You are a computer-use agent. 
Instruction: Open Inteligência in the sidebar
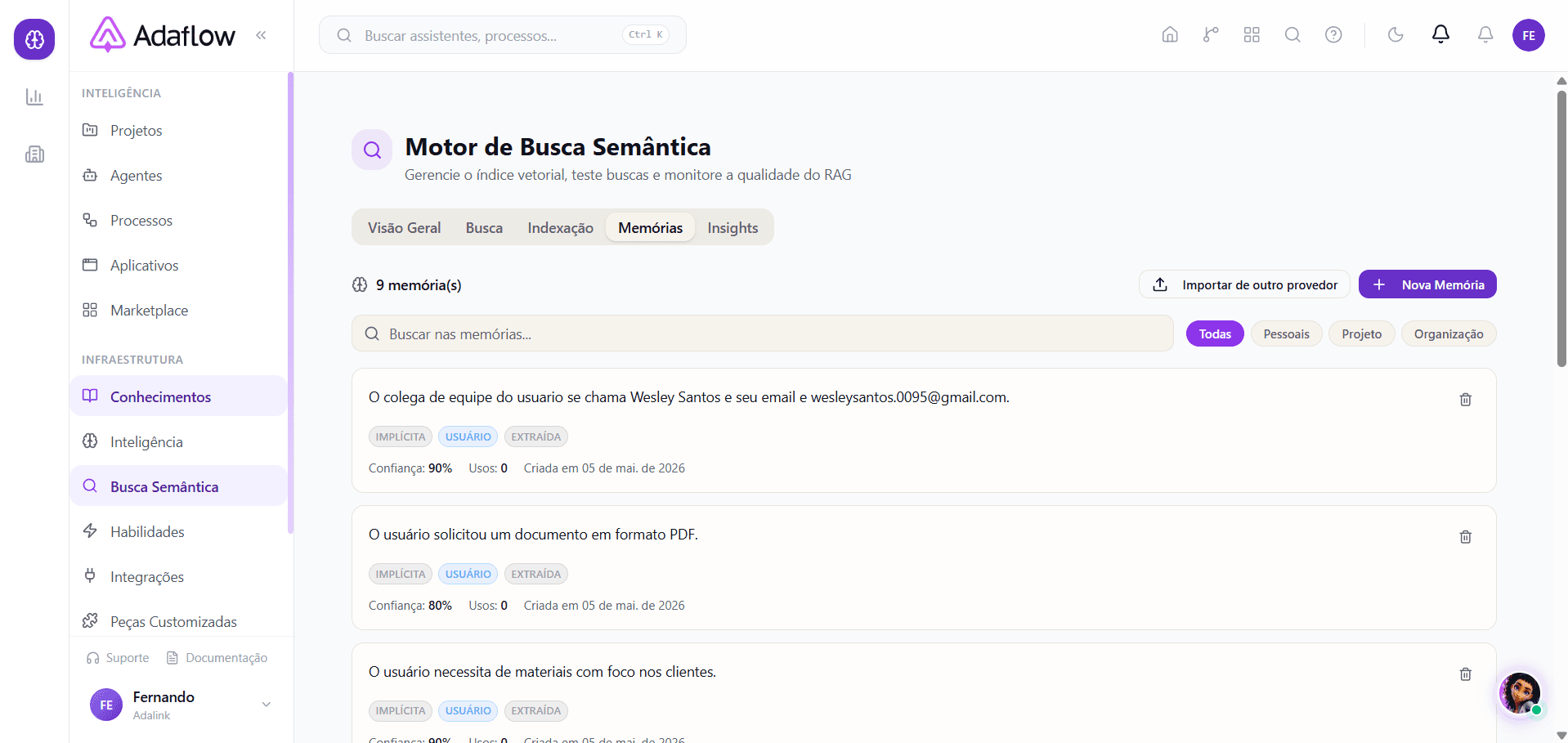[178, 442]
